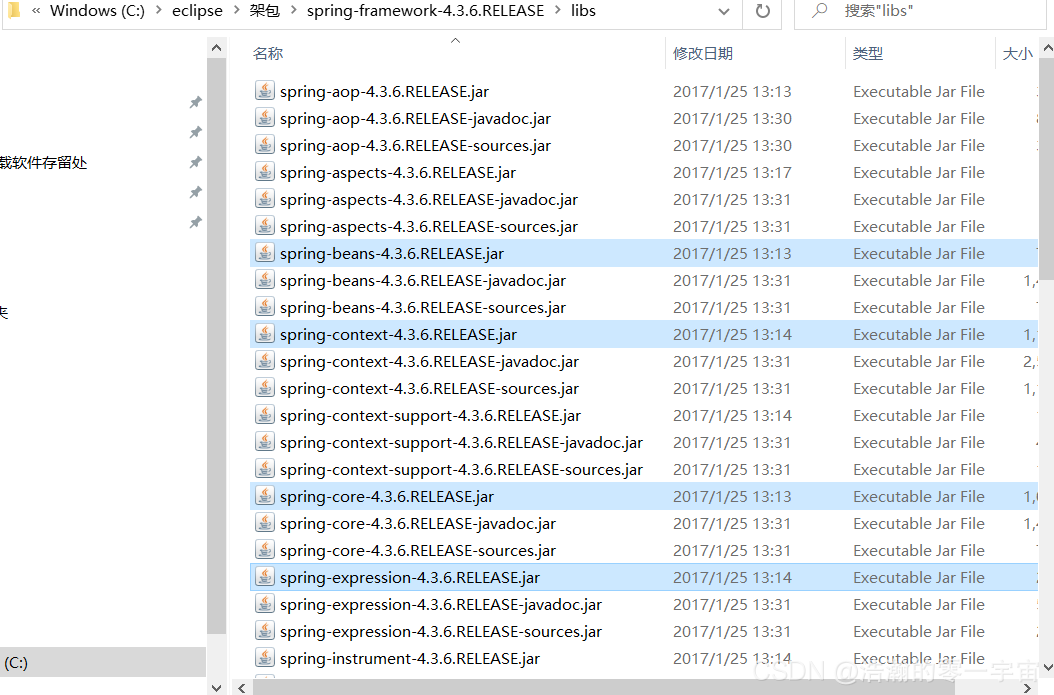
Task: Refresh the libs folder view
Action: point(762,11)
